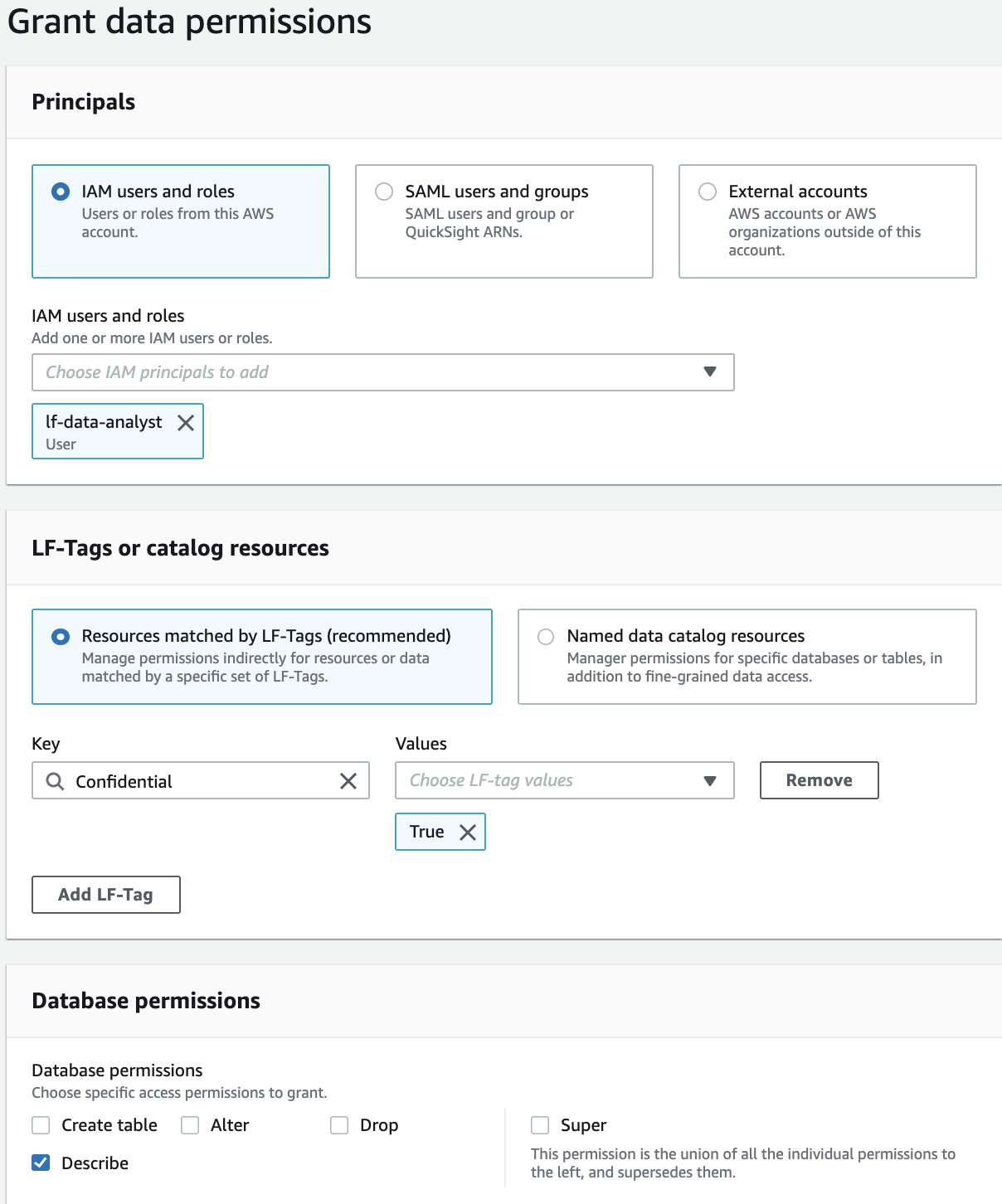Image resolution: width=1002 pixels, height=1204 pixels.
Task: Select Named data catalog resources option
Action: [x=546, y=637]
